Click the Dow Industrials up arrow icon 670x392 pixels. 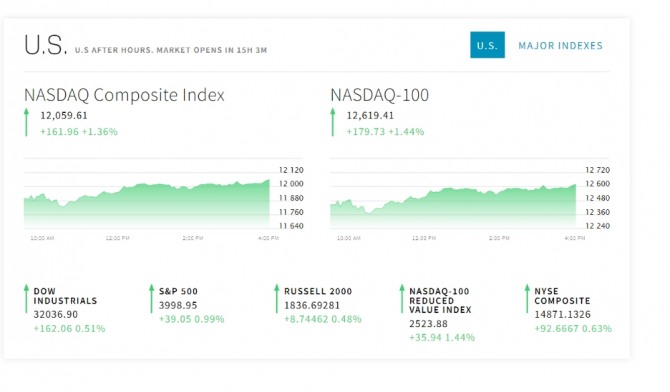26,298
